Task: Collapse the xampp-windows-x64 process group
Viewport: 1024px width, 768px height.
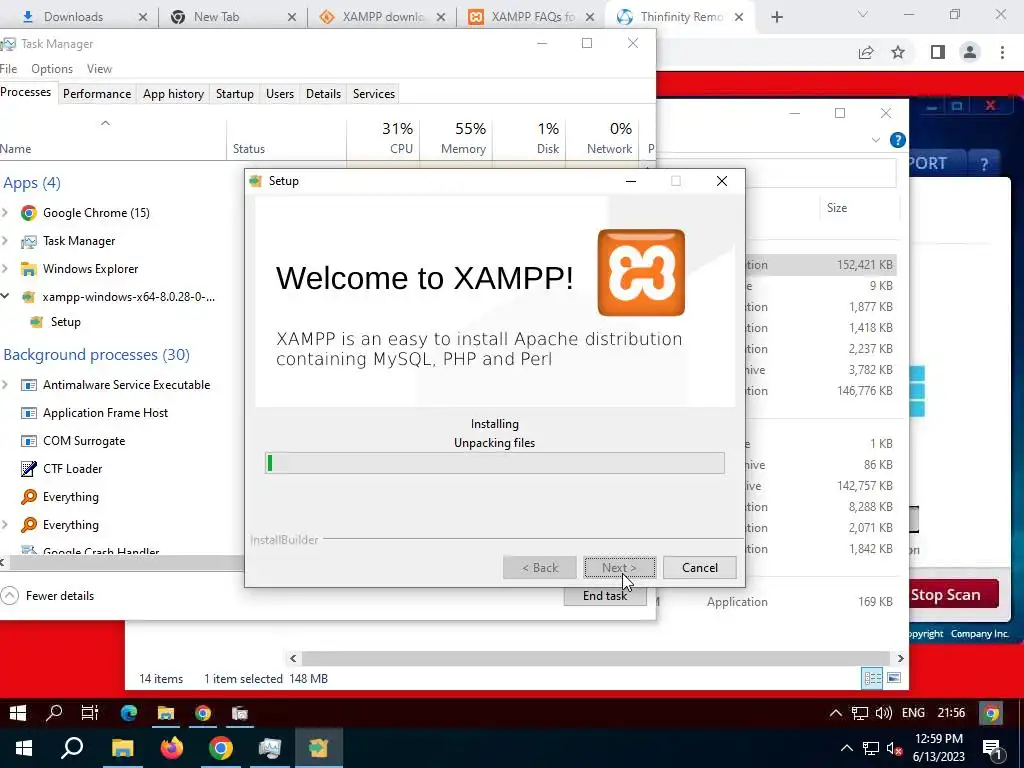Action: [x=5, y=296]
